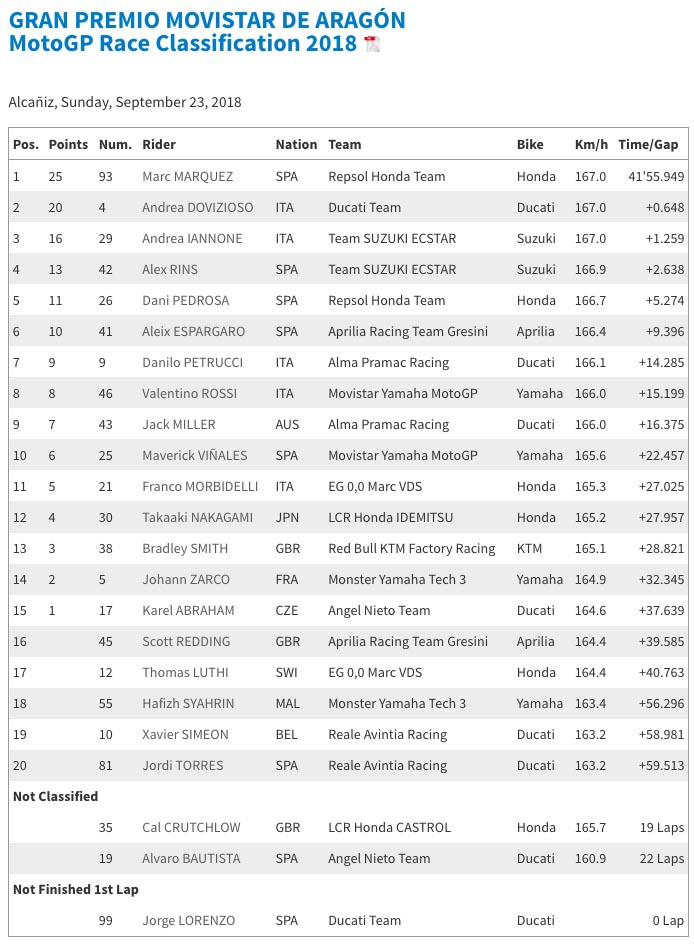Image resolution: width=694 pixels, height=946 pixels.
Task: Select rider Andrea DOVIZIOSO
Action: coord(198,207)
